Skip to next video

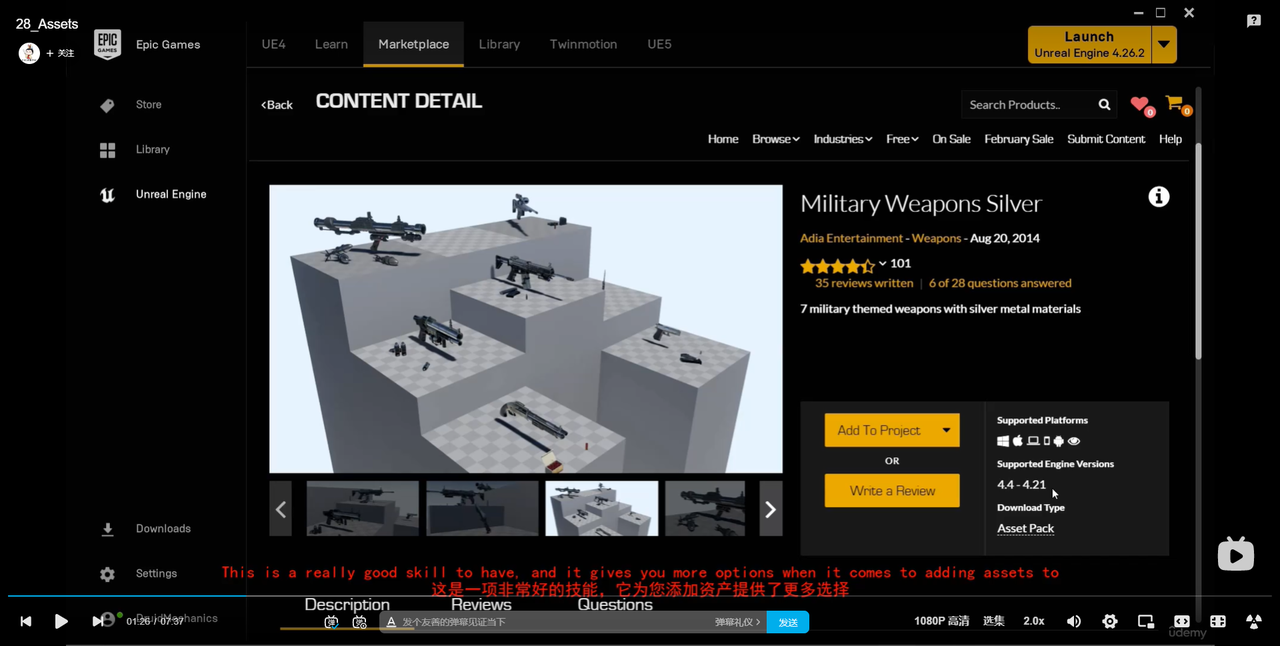pos(97,621)
